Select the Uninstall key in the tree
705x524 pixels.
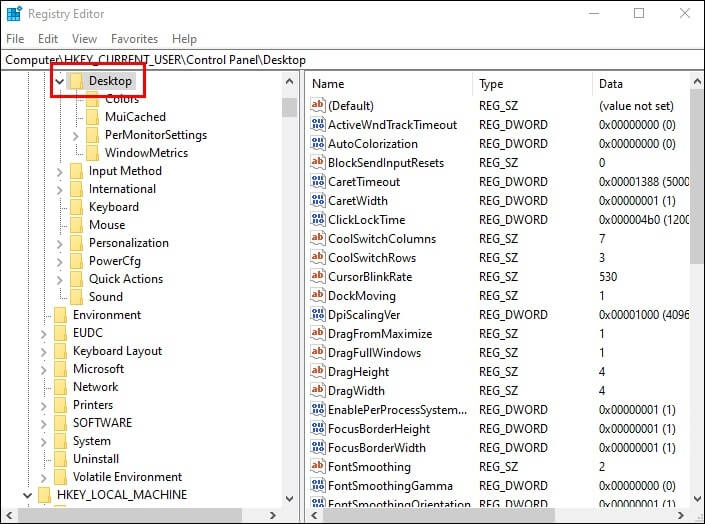click(x=96, y=459)
